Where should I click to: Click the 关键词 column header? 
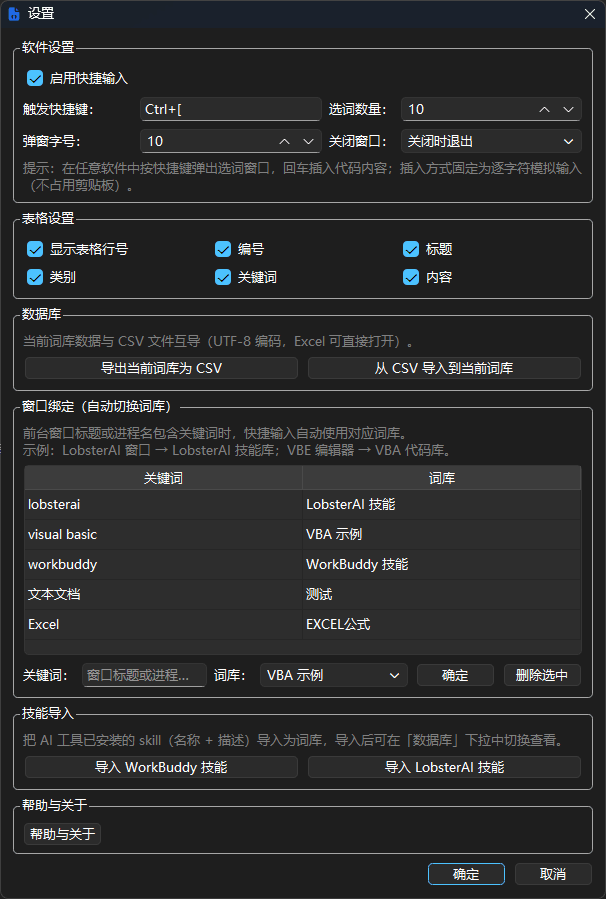163,478
